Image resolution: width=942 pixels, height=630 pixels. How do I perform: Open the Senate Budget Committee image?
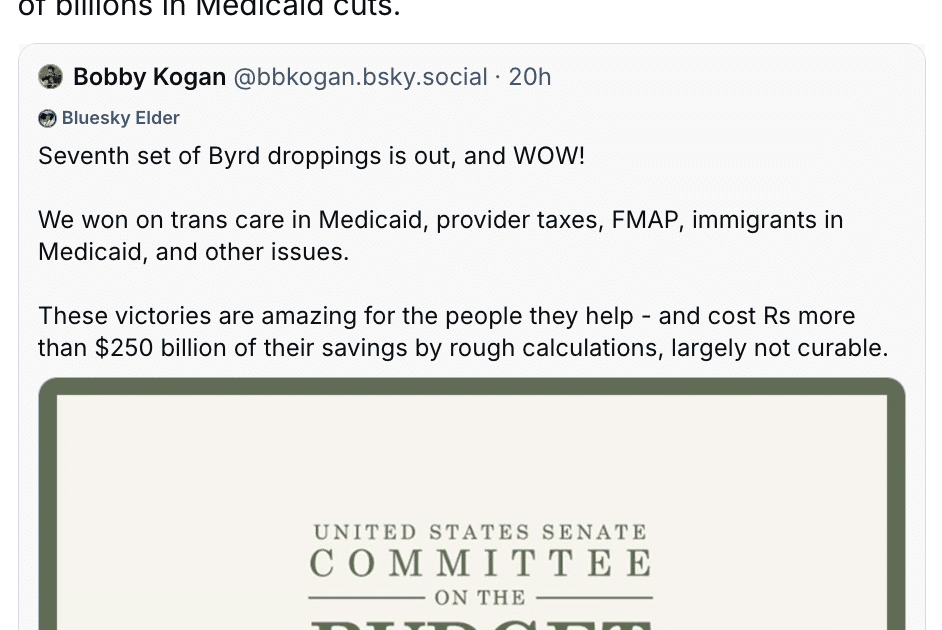click(472, 504)
